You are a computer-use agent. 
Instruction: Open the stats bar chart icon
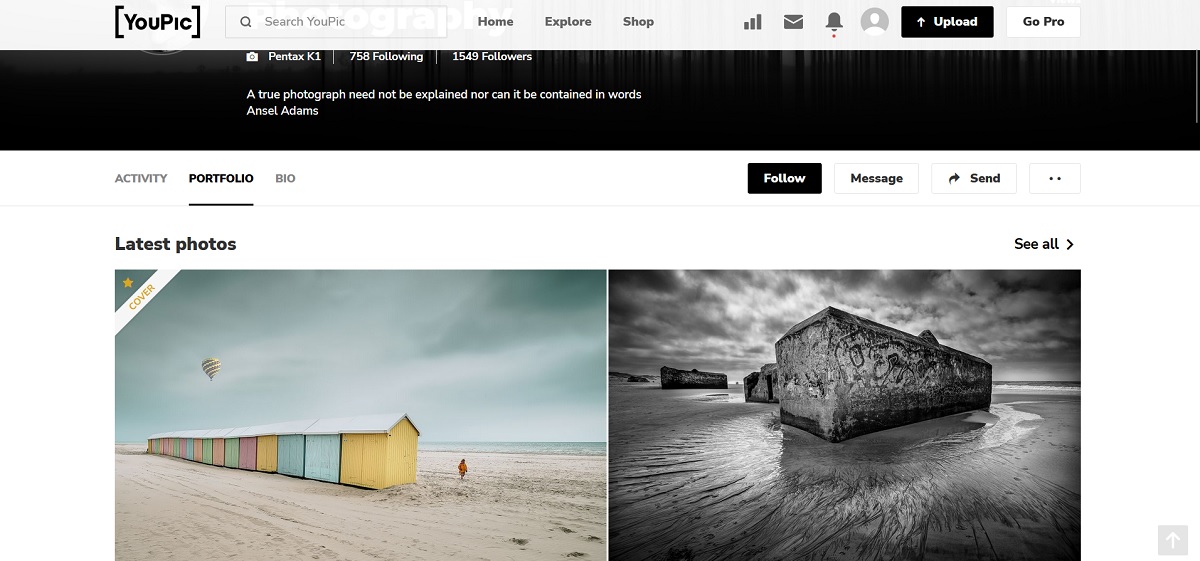753,22
